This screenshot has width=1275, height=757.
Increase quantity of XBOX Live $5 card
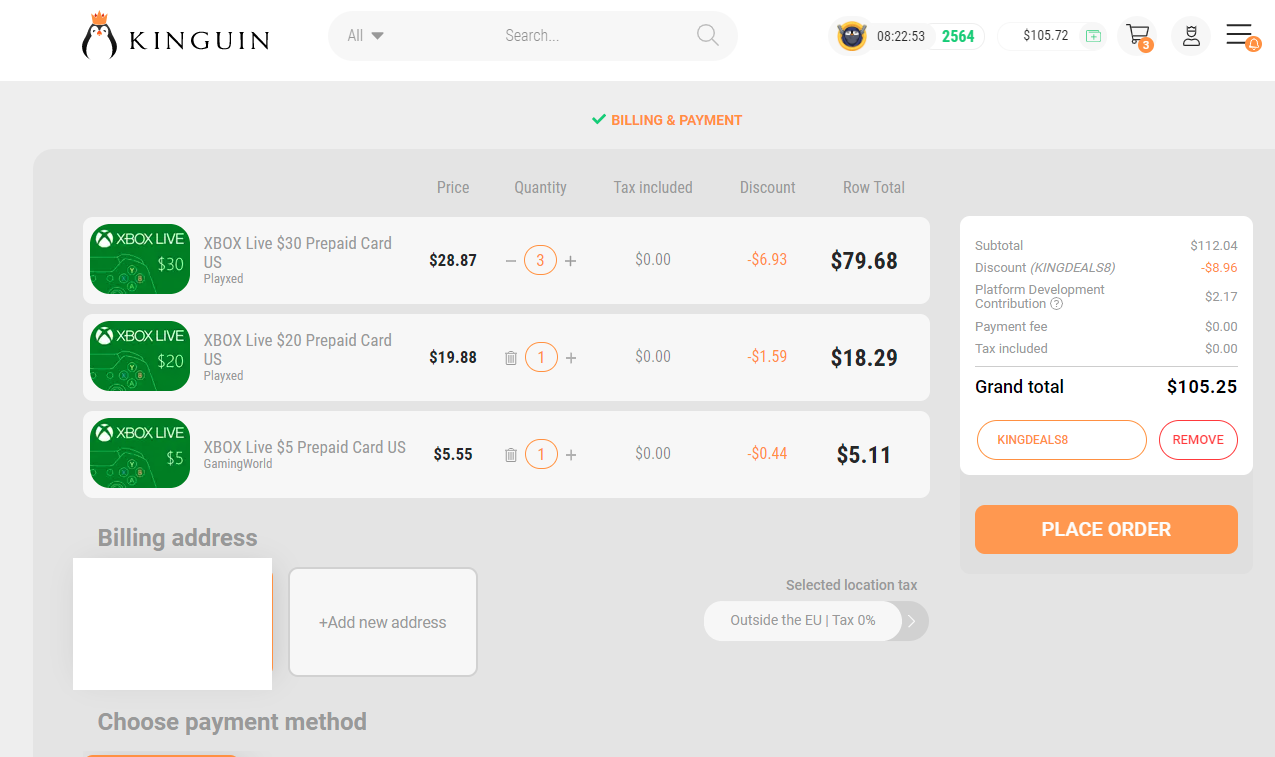[570, 454]
